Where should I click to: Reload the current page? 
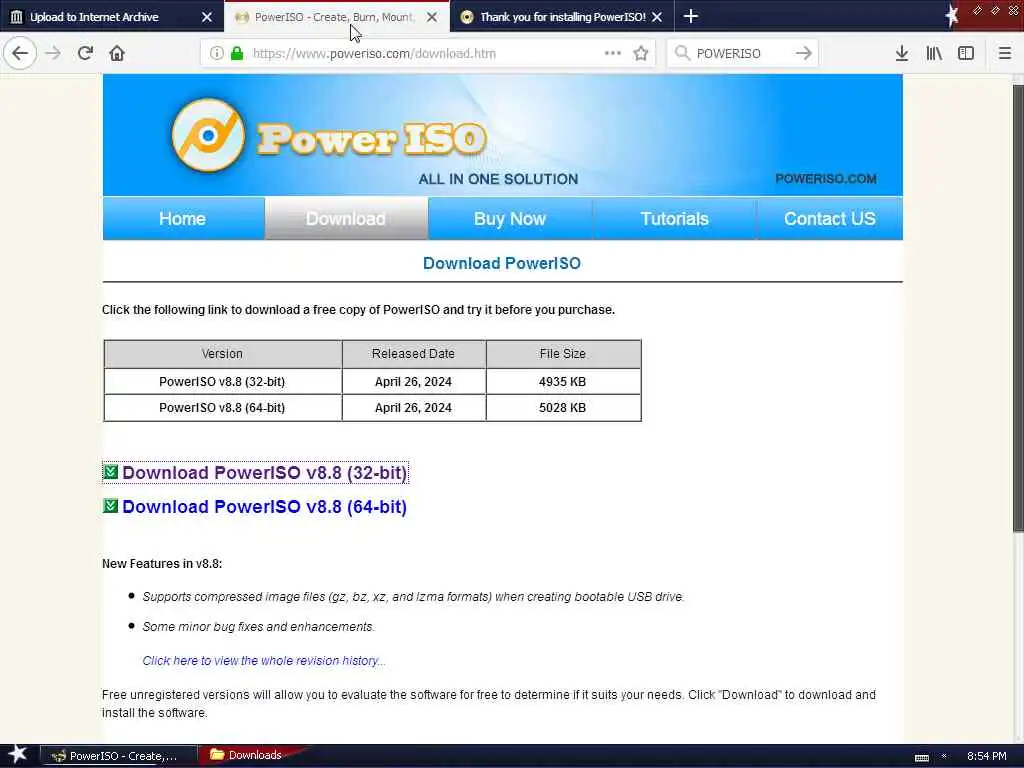click(85, 54)
